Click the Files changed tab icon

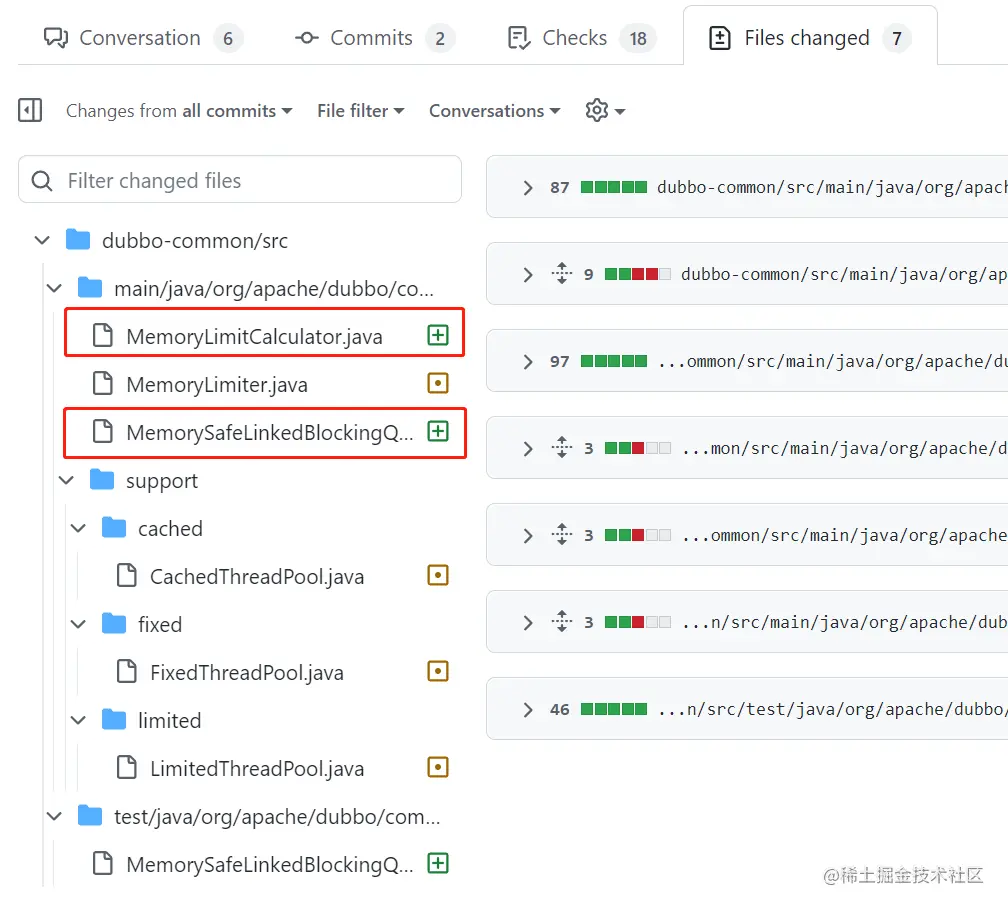(719, 38)
